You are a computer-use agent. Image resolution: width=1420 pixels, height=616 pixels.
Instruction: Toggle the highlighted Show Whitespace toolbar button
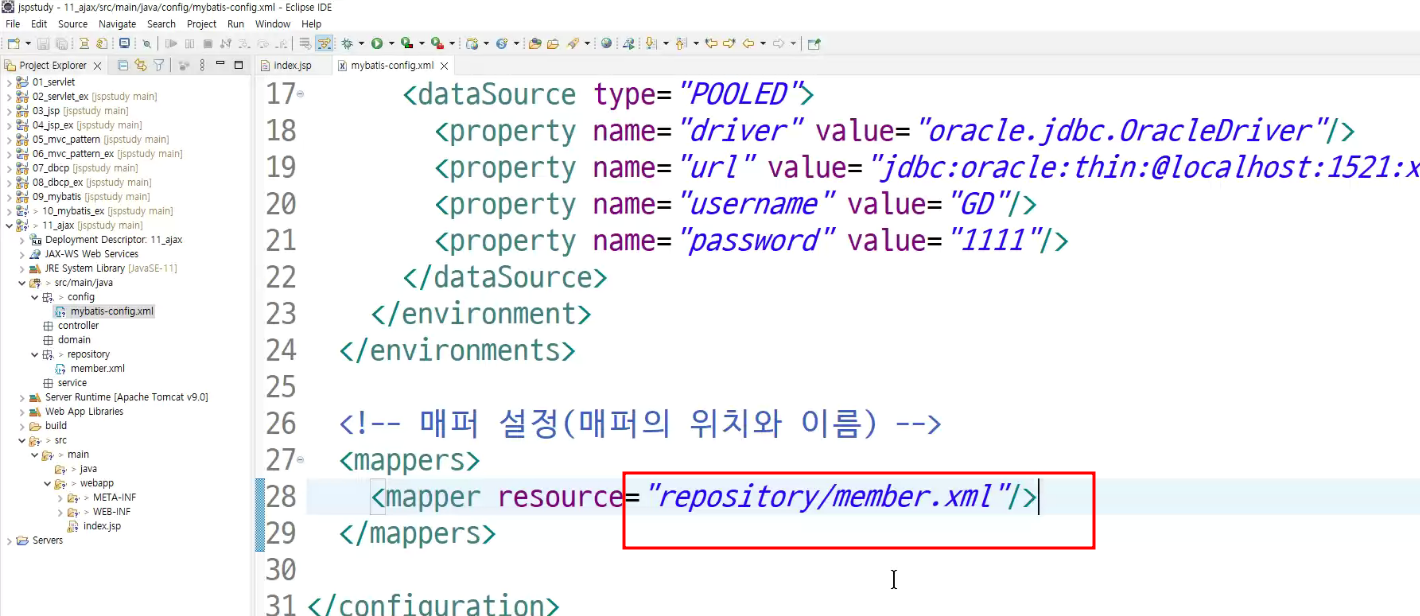324,44
